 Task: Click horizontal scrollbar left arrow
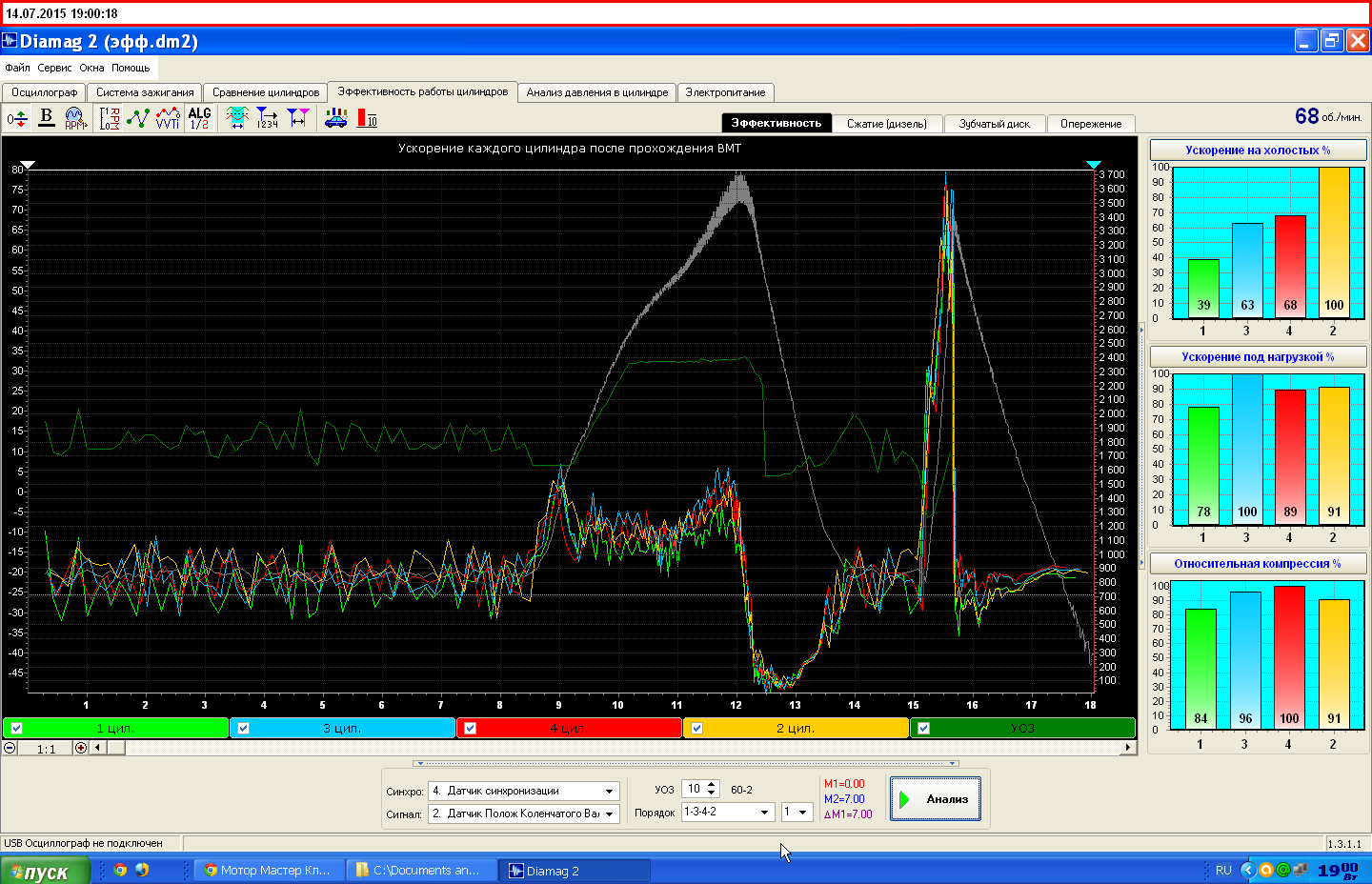click(x=97, y=748)
